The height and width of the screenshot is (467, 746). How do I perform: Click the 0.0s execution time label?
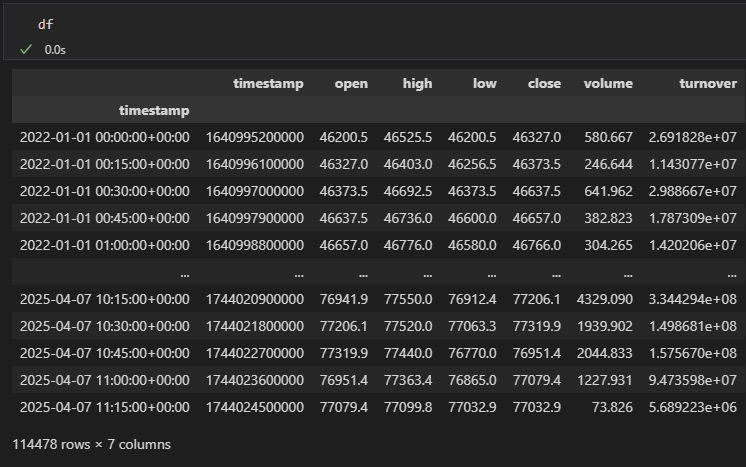coord(55,49)
